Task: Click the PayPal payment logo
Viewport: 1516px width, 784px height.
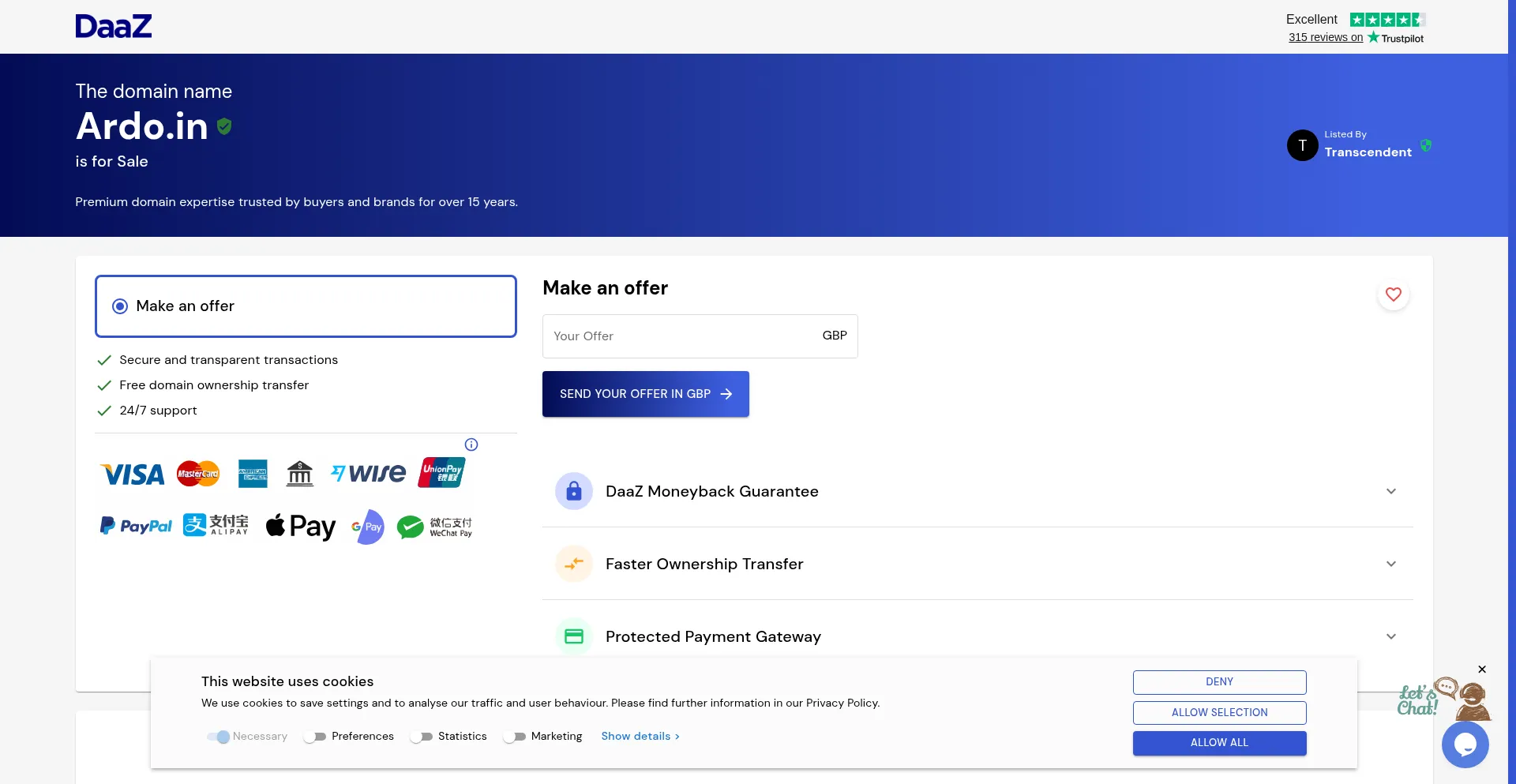Action: click(136, 526)
